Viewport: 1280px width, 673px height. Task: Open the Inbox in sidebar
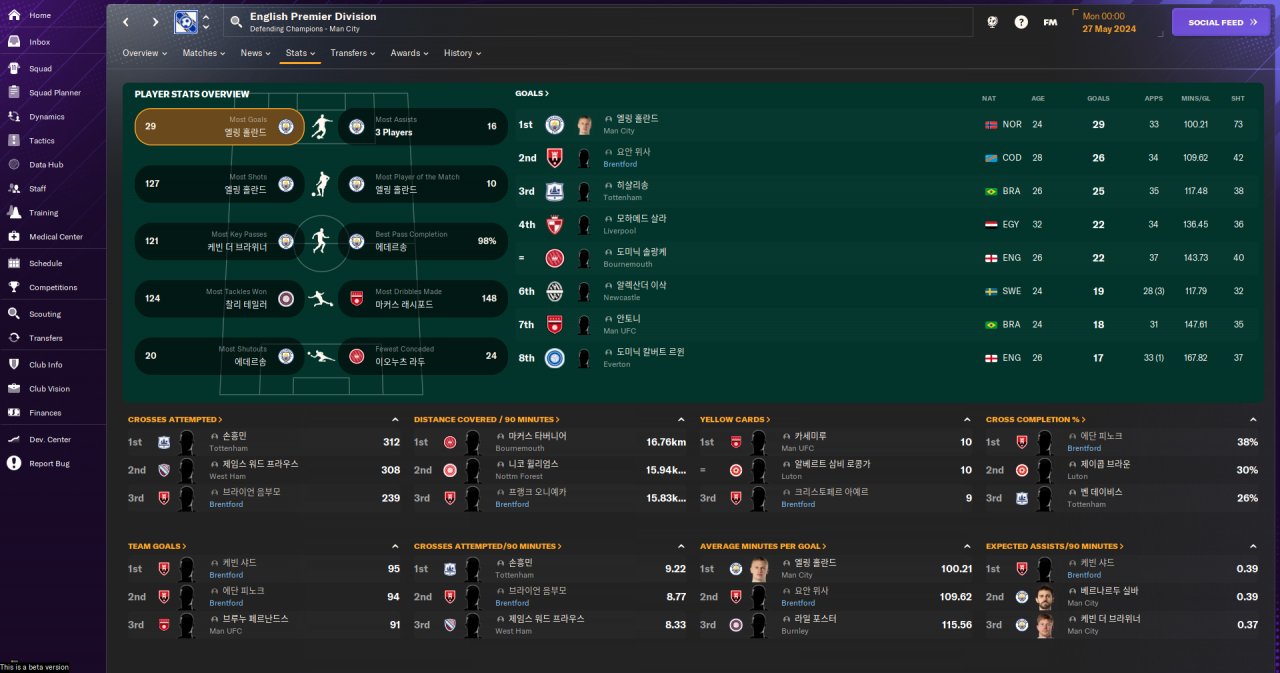[40, 42]
